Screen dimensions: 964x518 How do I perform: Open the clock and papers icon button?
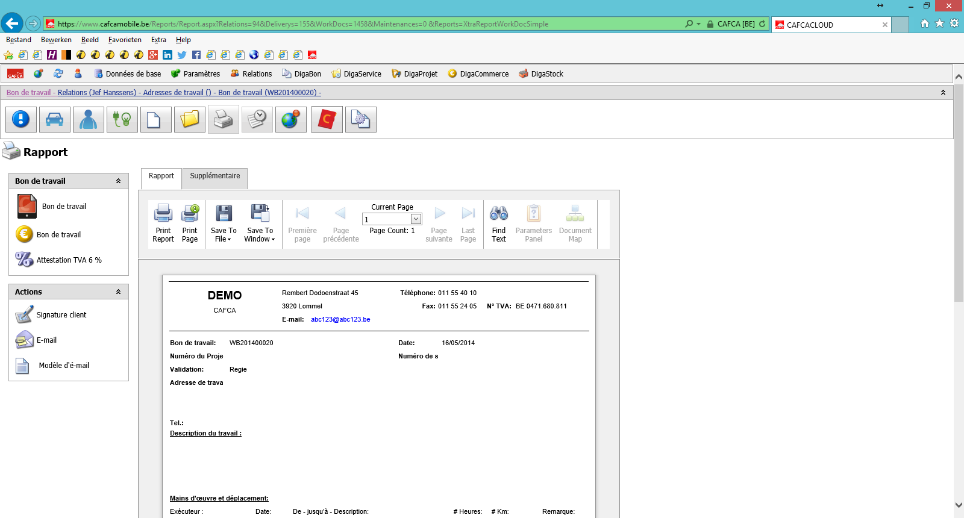coord(257,119)
